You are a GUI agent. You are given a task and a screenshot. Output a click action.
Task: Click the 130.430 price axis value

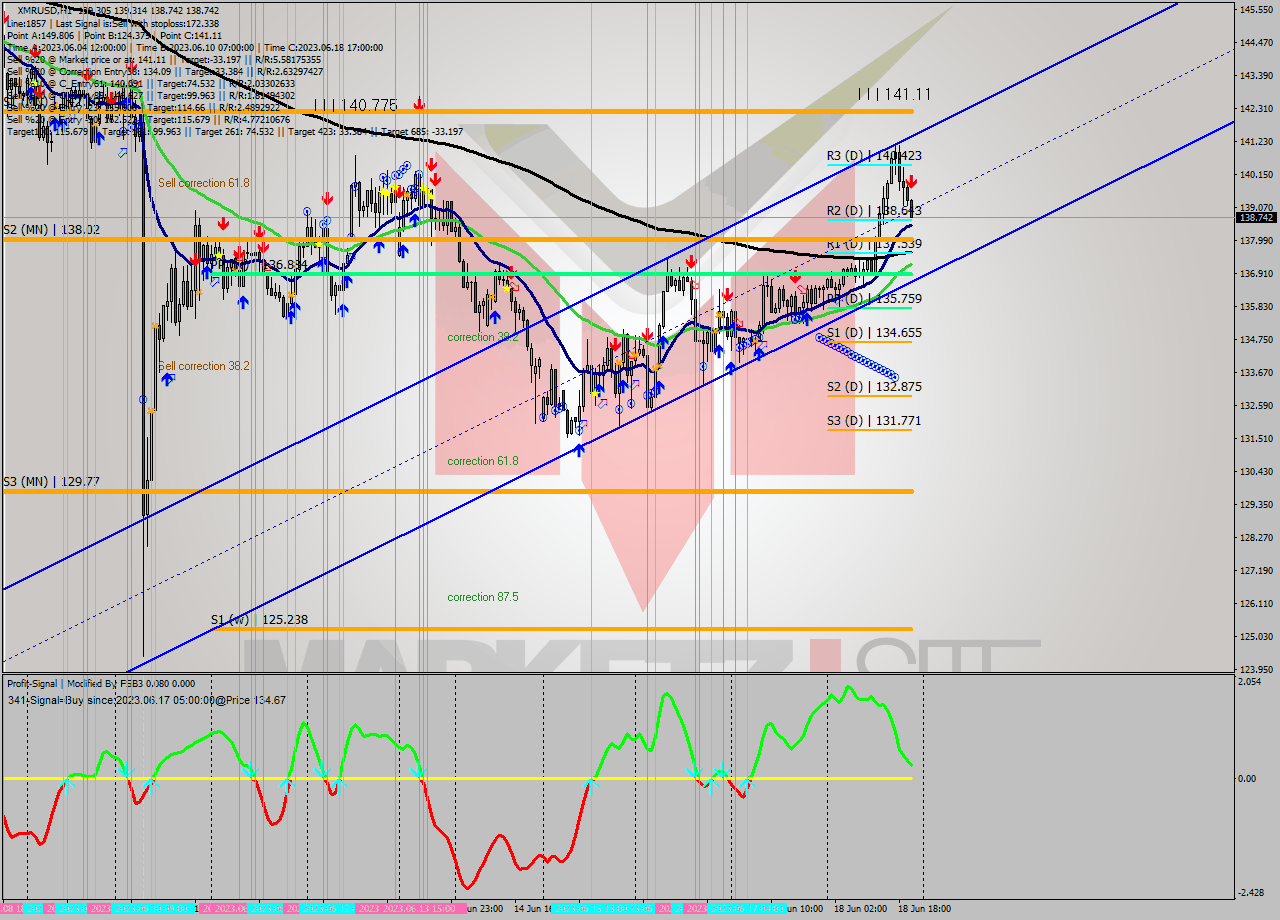click(1256, 471)
